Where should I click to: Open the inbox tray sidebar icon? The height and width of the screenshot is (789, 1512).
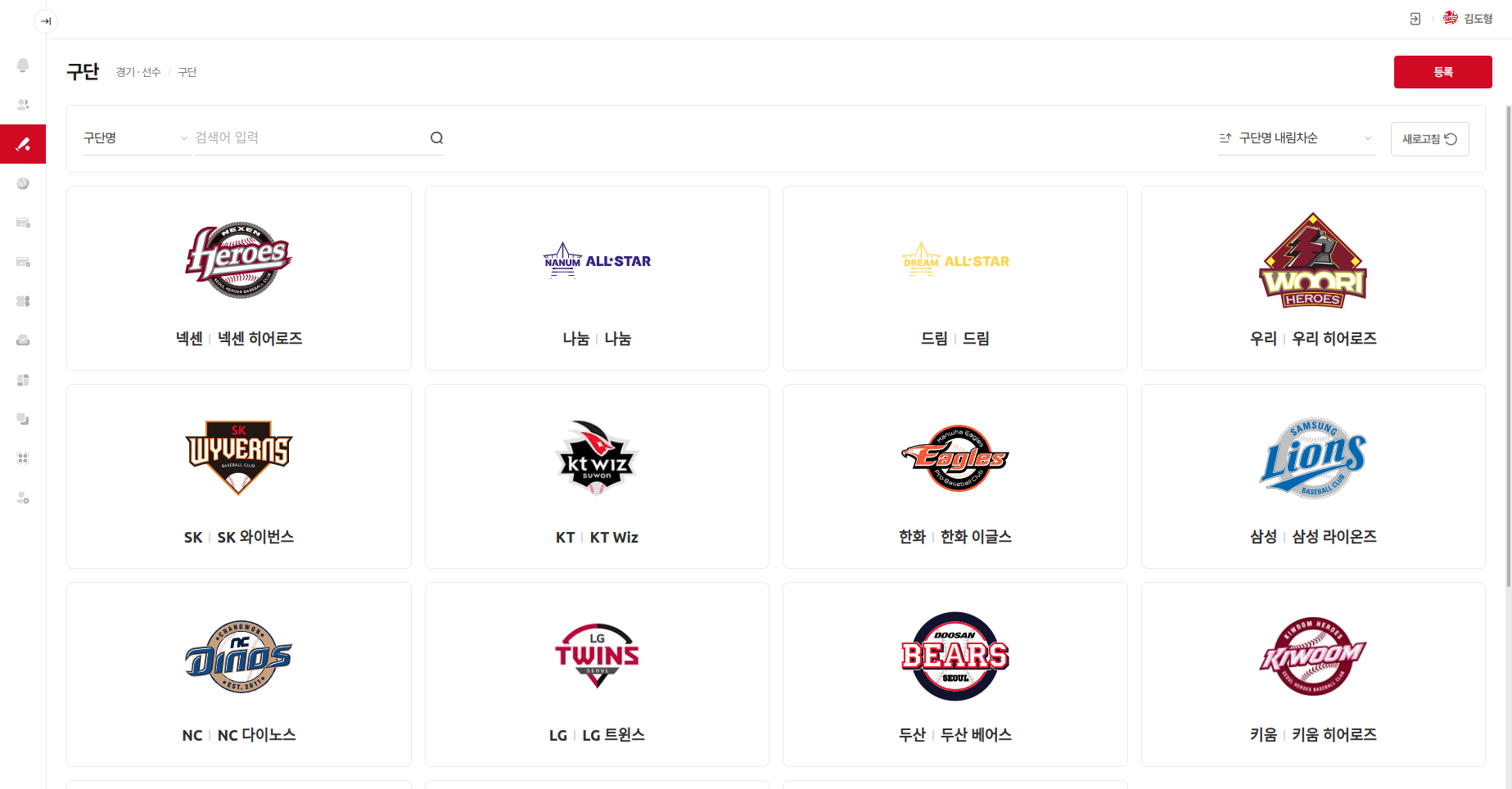click(23, 340)
